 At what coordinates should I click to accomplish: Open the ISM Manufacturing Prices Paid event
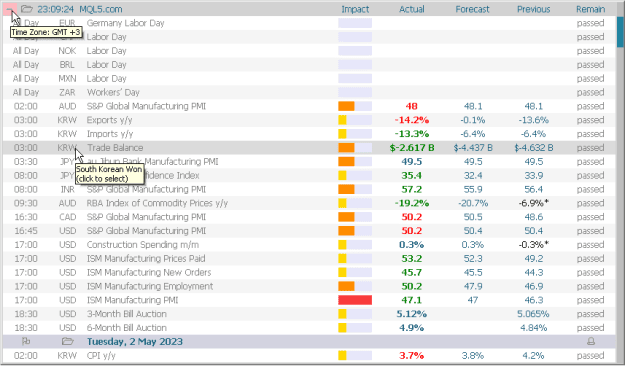click(x=146, y=258)
